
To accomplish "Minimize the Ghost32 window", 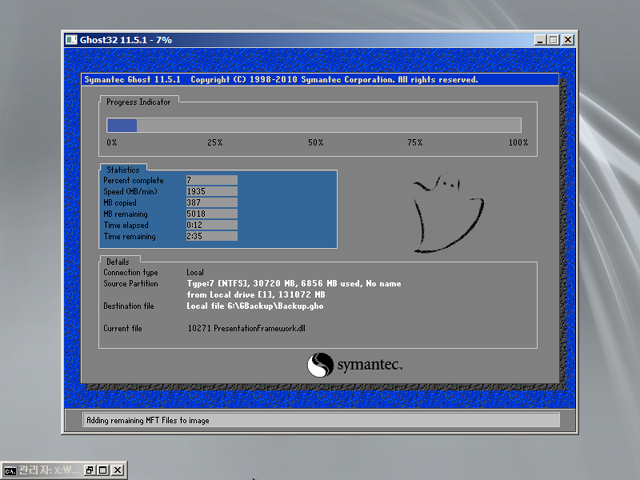I will tap(540, 40).
